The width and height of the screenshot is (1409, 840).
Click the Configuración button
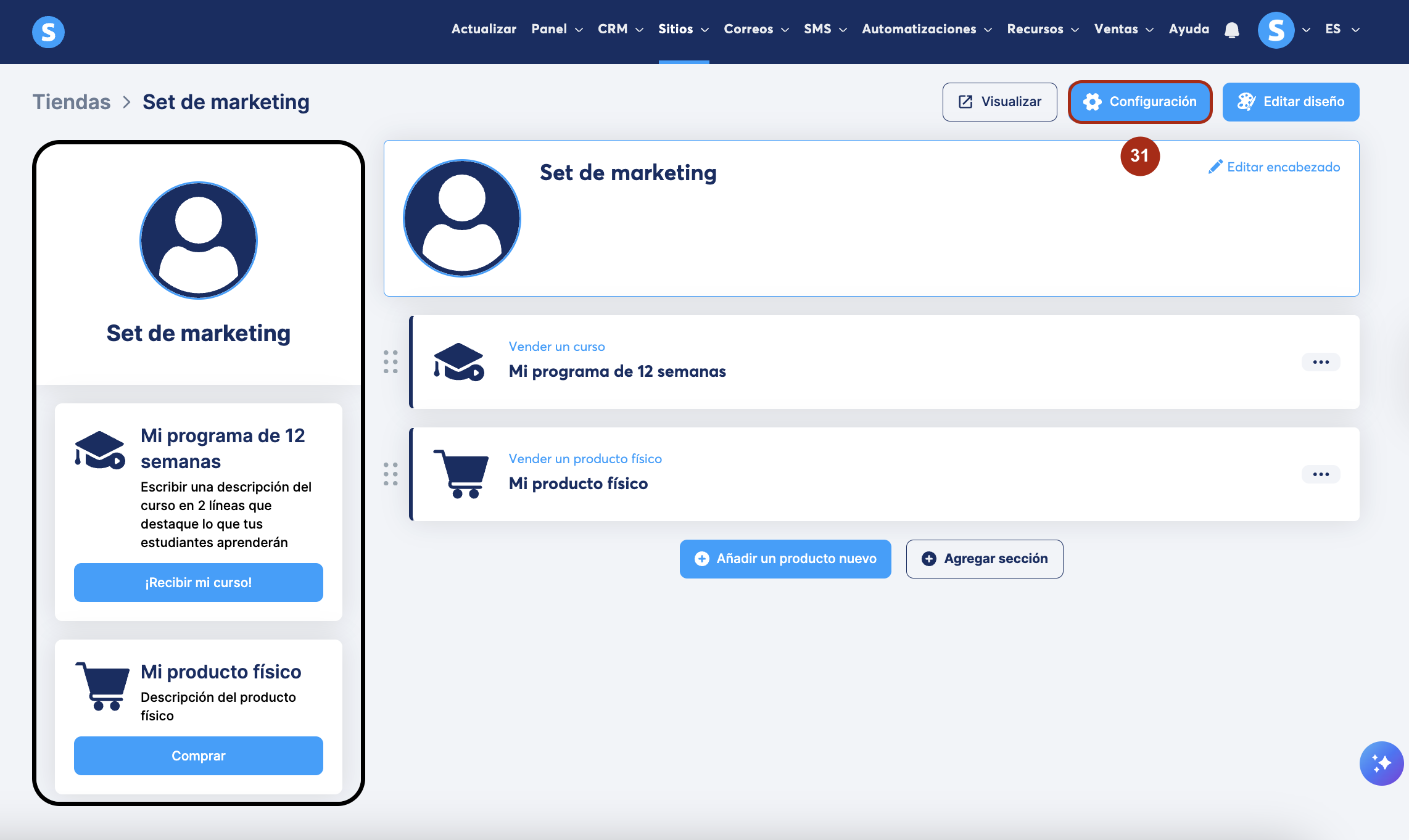tap(1139, 102)
